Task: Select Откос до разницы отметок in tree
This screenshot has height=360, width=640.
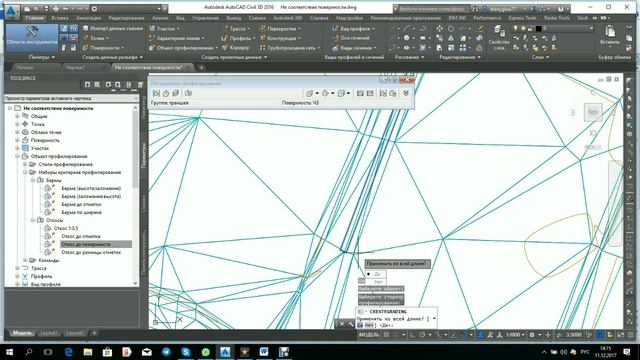Action: click(91, 252)
